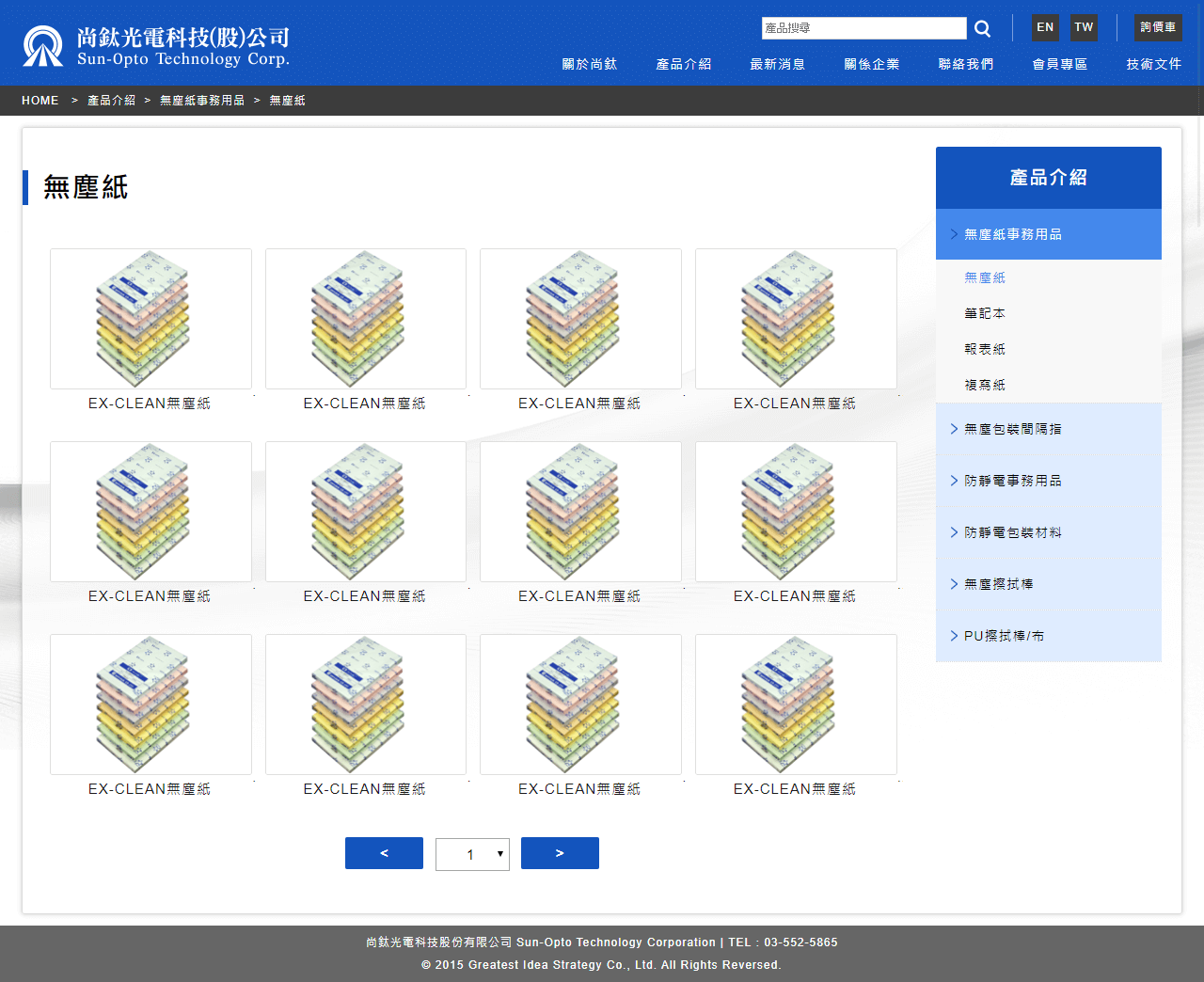Open the 詢價車 inquiry cart
Viewport: 1204px width, 982px height.
(1158, 27)
